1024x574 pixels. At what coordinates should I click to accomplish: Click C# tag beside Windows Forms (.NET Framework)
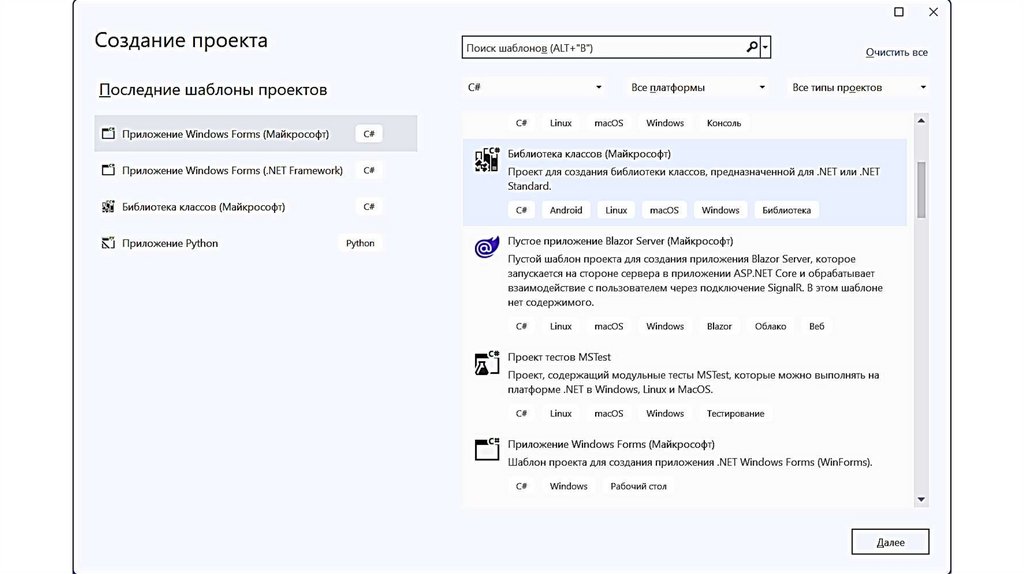coord(369,170)
